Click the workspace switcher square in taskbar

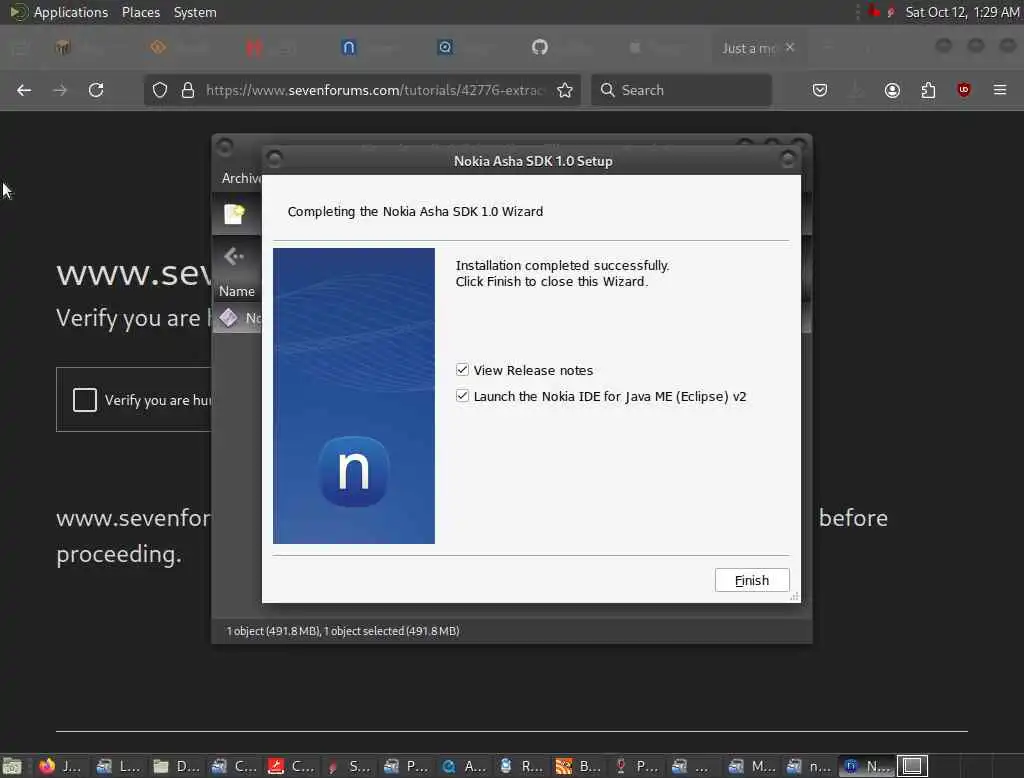(912, 766)
